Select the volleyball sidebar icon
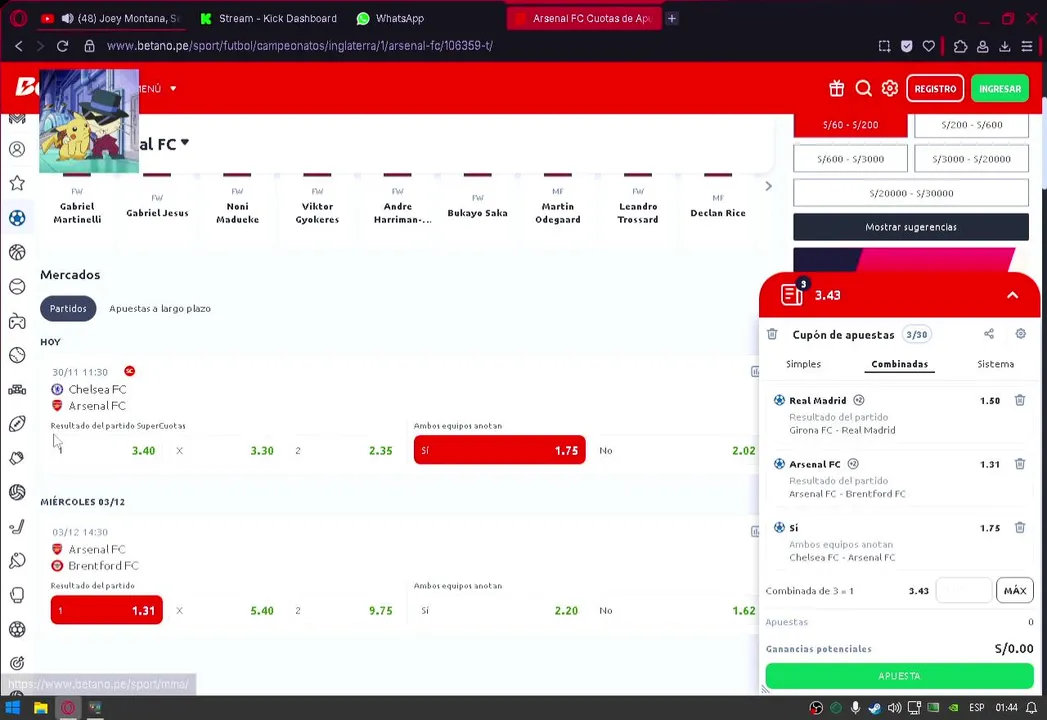The image size is (1047, 720). point(17,492)
